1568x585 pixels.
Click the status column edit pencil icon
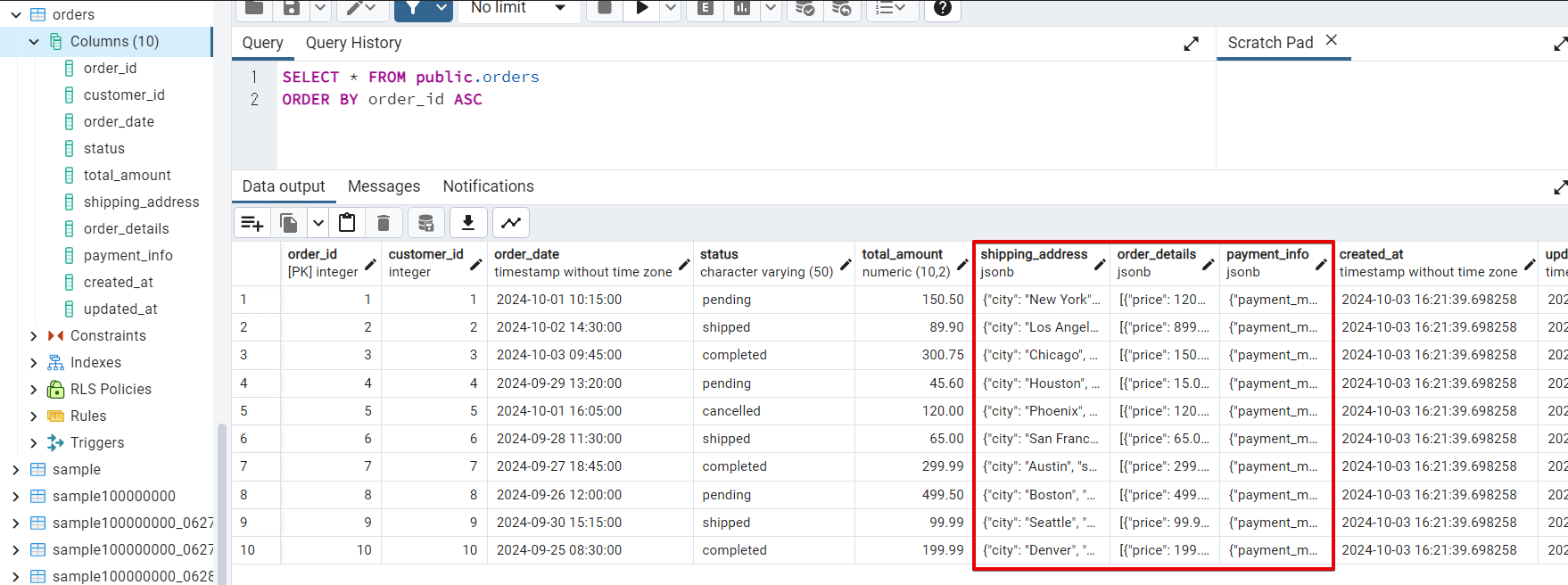coord(846,264)
